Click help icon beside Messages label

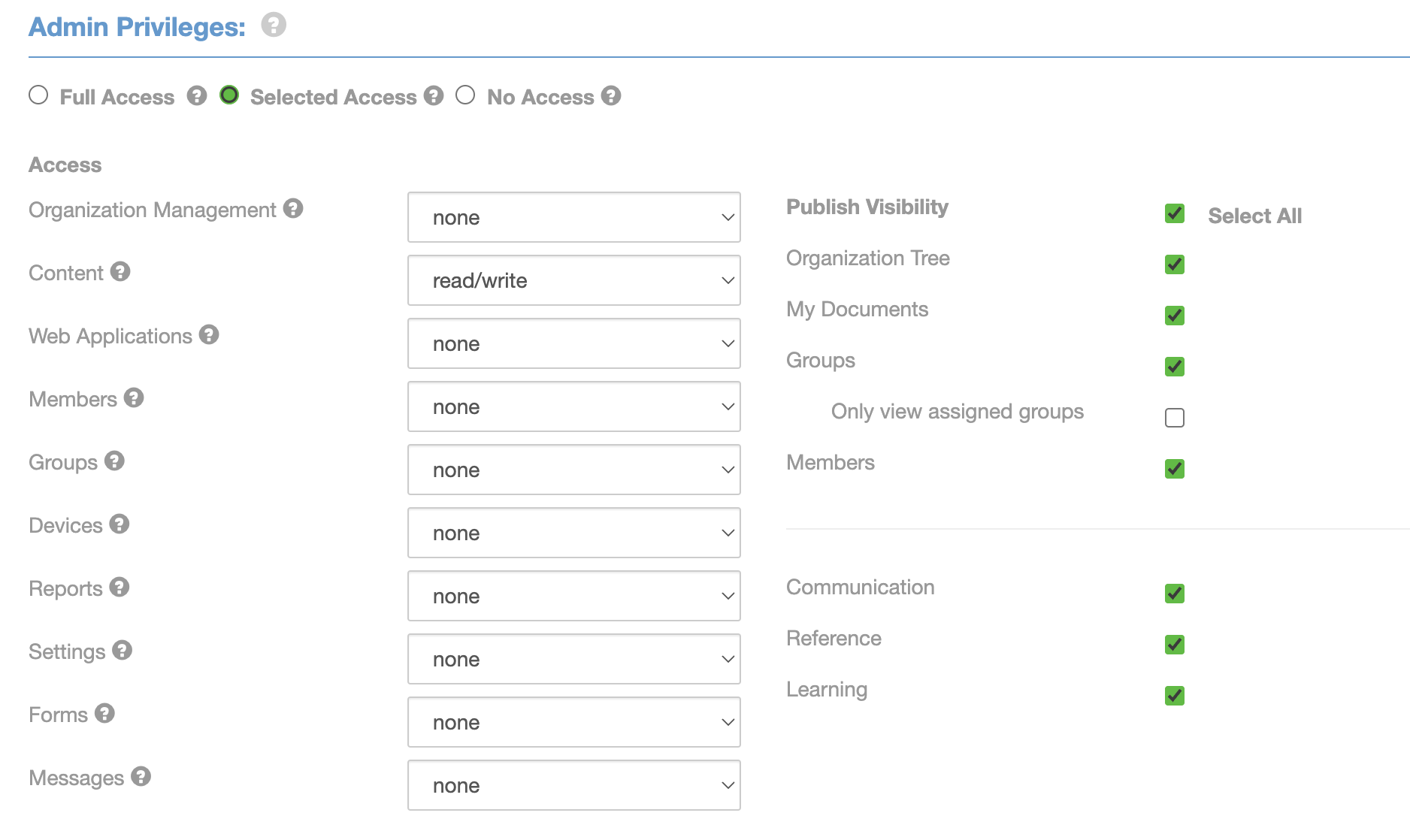(141, 776)
